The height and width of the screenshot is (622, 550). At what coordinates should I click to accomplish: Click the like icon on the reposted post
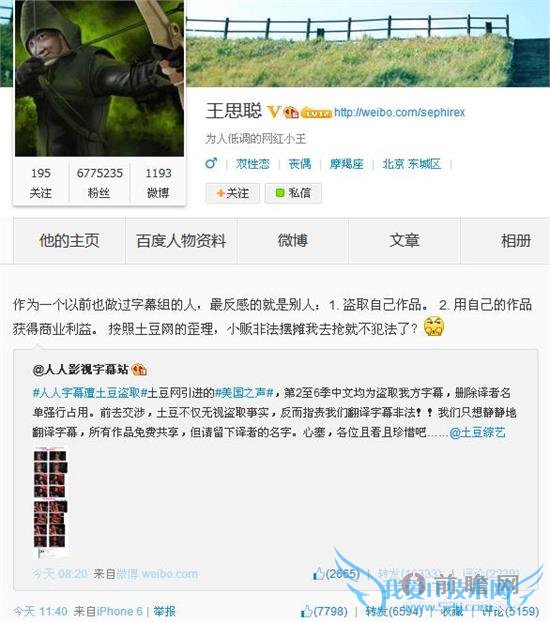click(x=319, y=574)
